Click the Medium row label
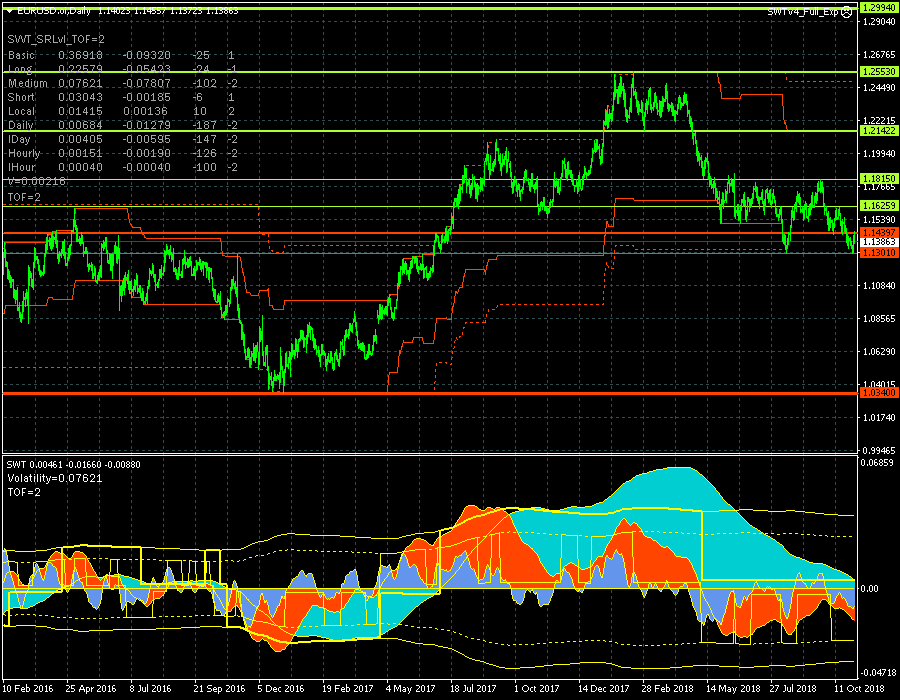This screenshot has height=700, width=900. point(27,83)
